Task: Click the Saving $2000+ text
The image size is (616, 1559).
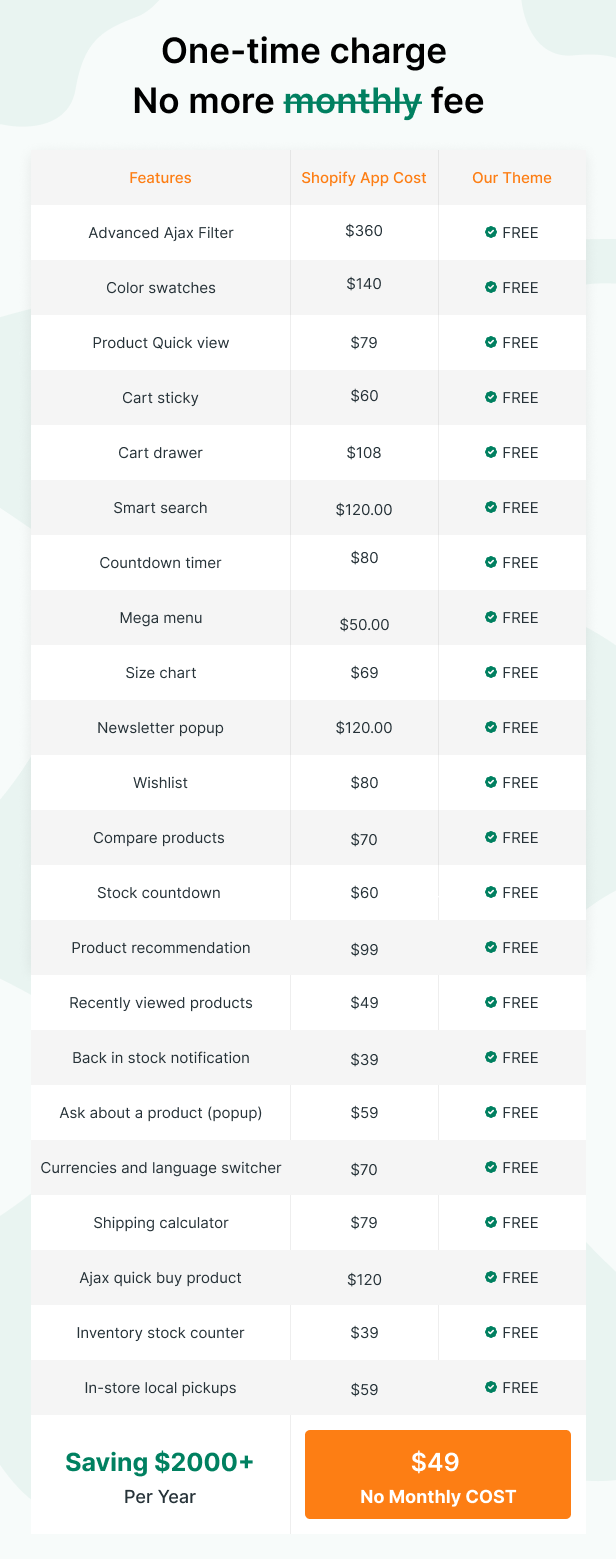Action: coord(160,1462)
